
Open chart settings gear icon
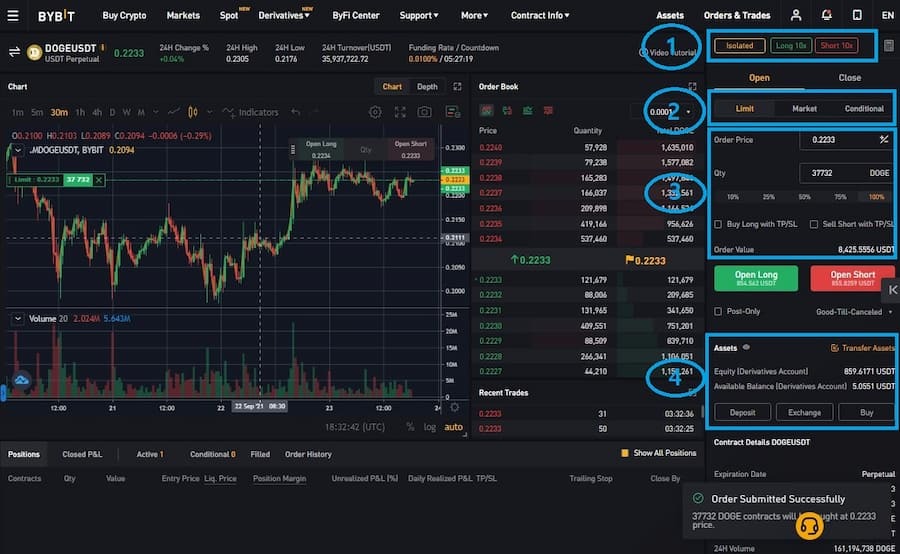(x=375, y=112)
